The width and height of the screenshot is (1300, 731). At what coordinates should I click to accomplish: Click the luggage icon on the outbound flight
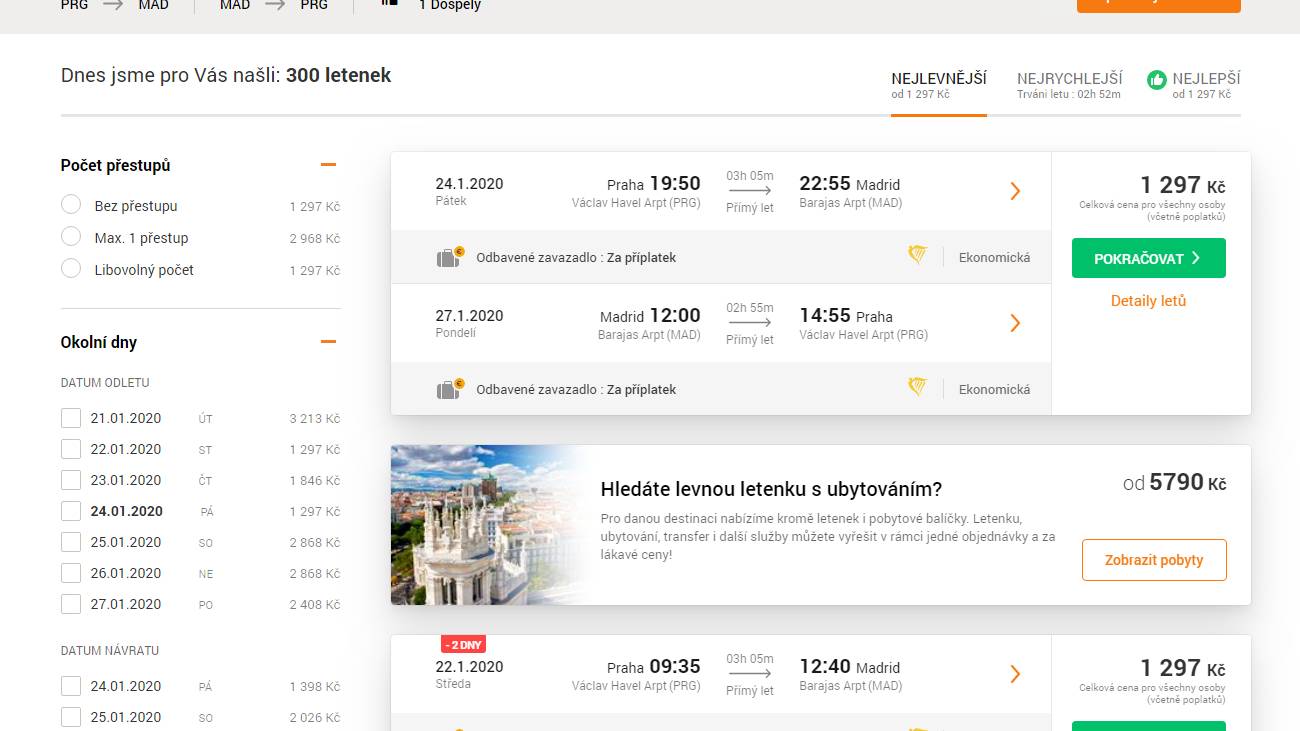click(x=450, y=257)
